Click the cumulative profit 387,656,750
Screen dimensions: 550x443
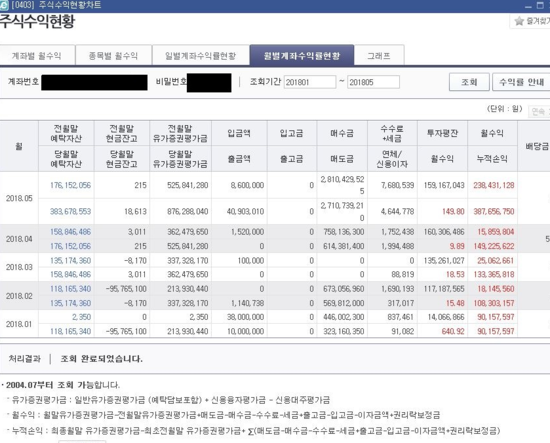tap(494, 212)
